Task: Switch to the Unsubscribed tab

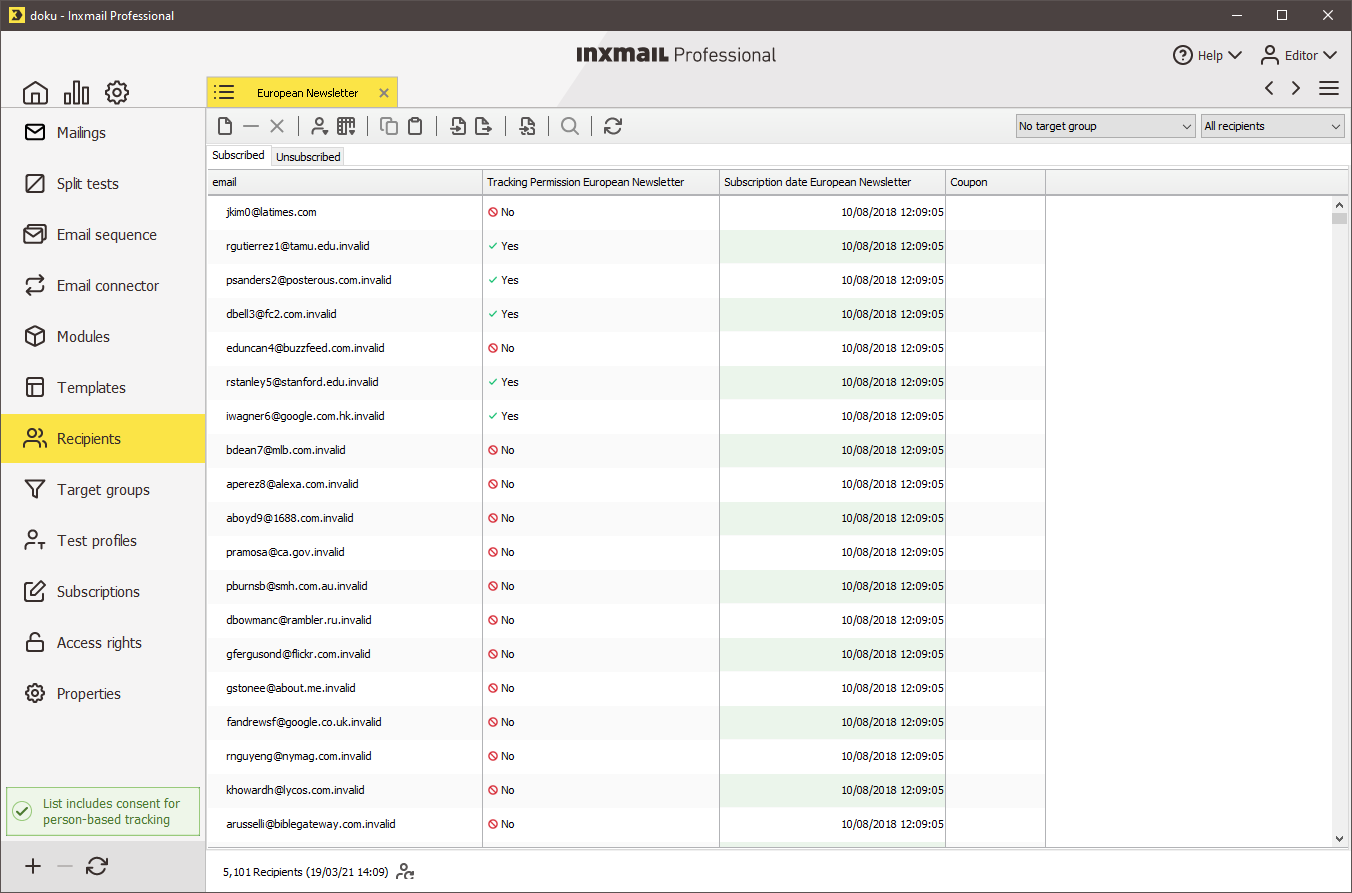Action: [308, 157]
